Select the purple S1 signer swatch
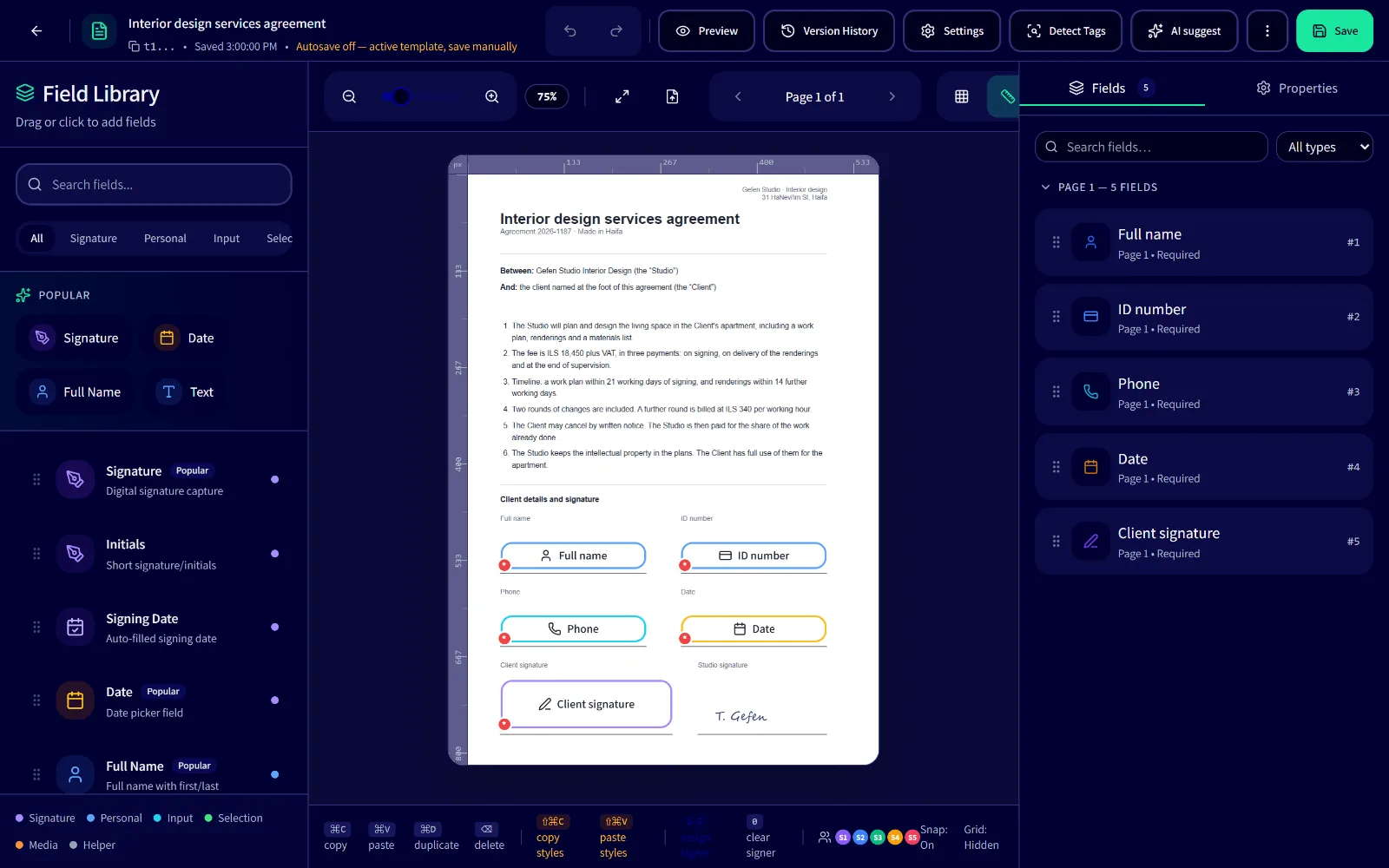Image resolution: width=1389 pixels, height=868 pixels. click(843, 838)
